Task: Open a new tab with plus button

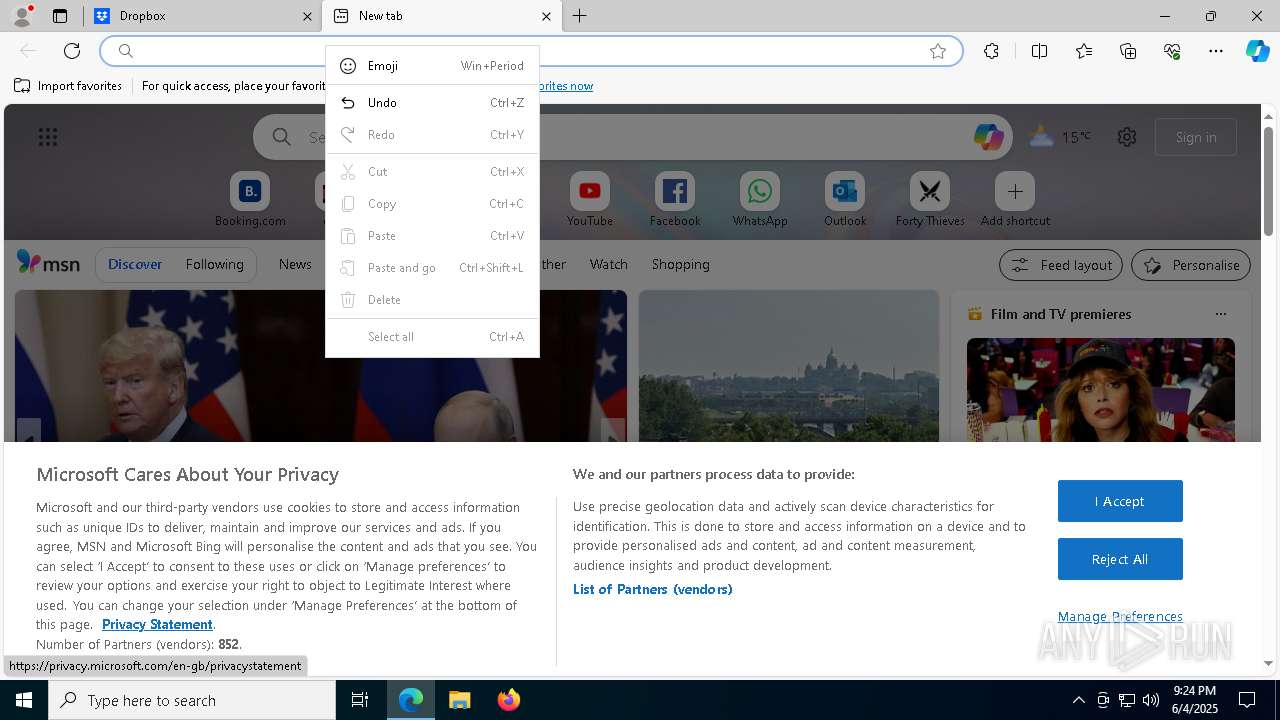Action: 580,16
